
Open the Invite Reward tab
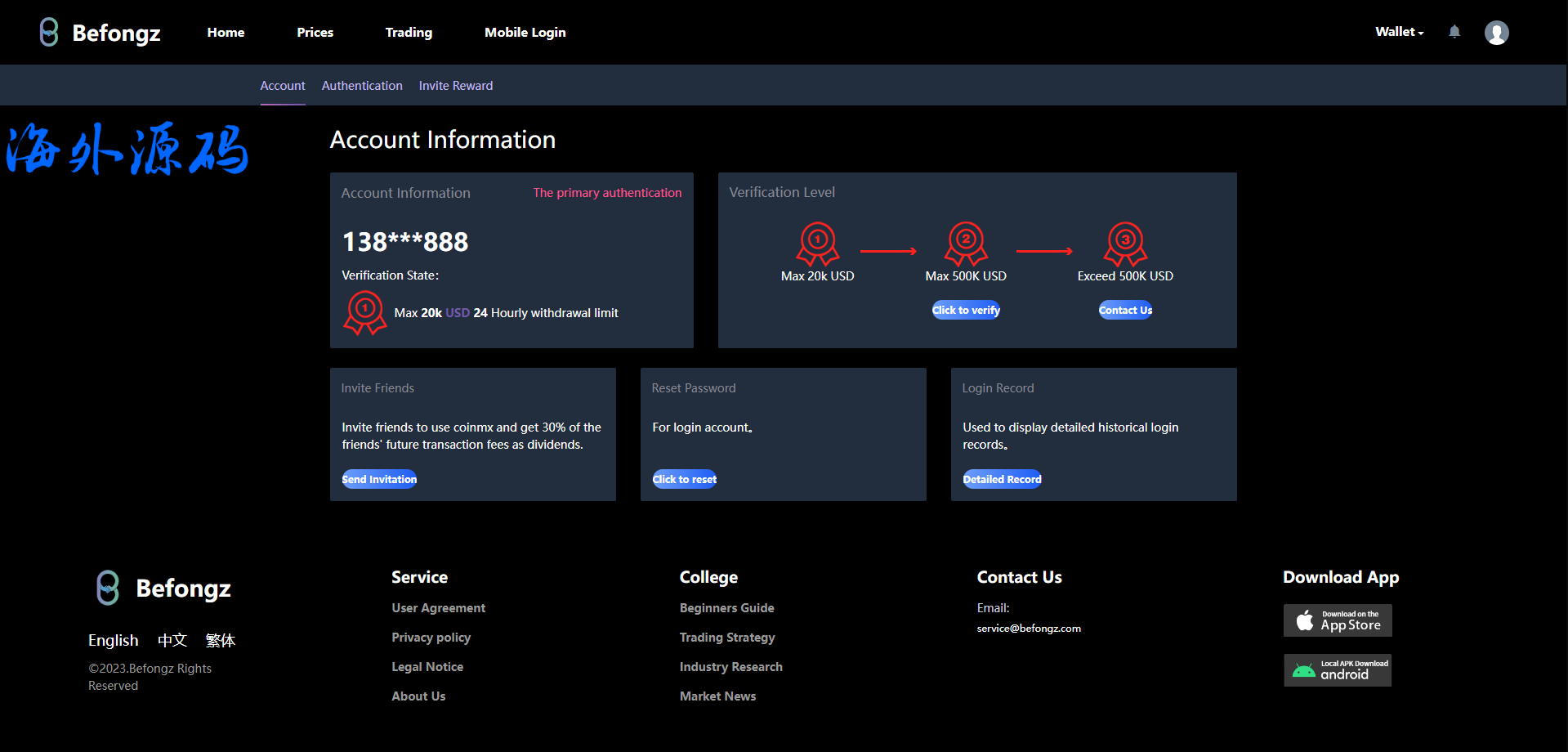coord(456,86)
